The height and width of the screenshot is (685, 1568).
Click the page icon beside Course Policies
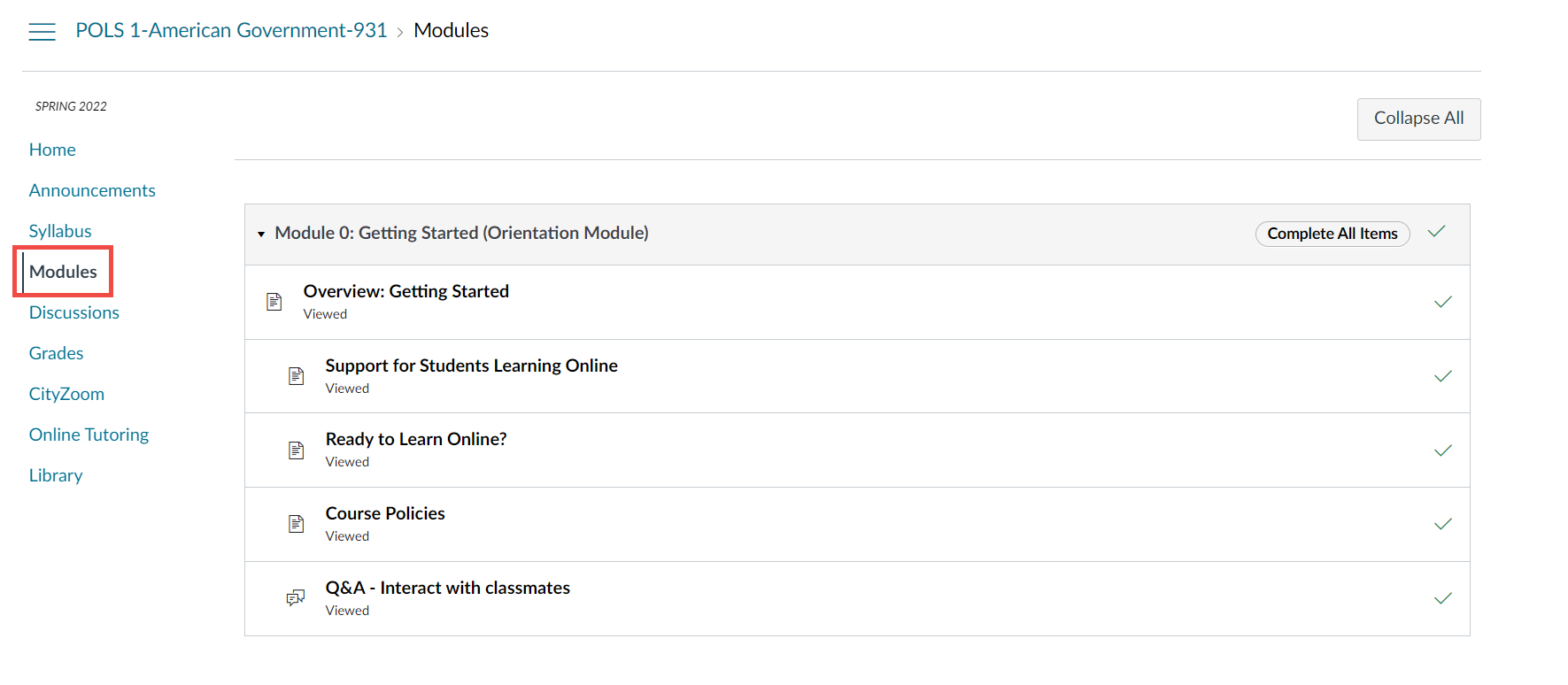click(x=297, y=524)
